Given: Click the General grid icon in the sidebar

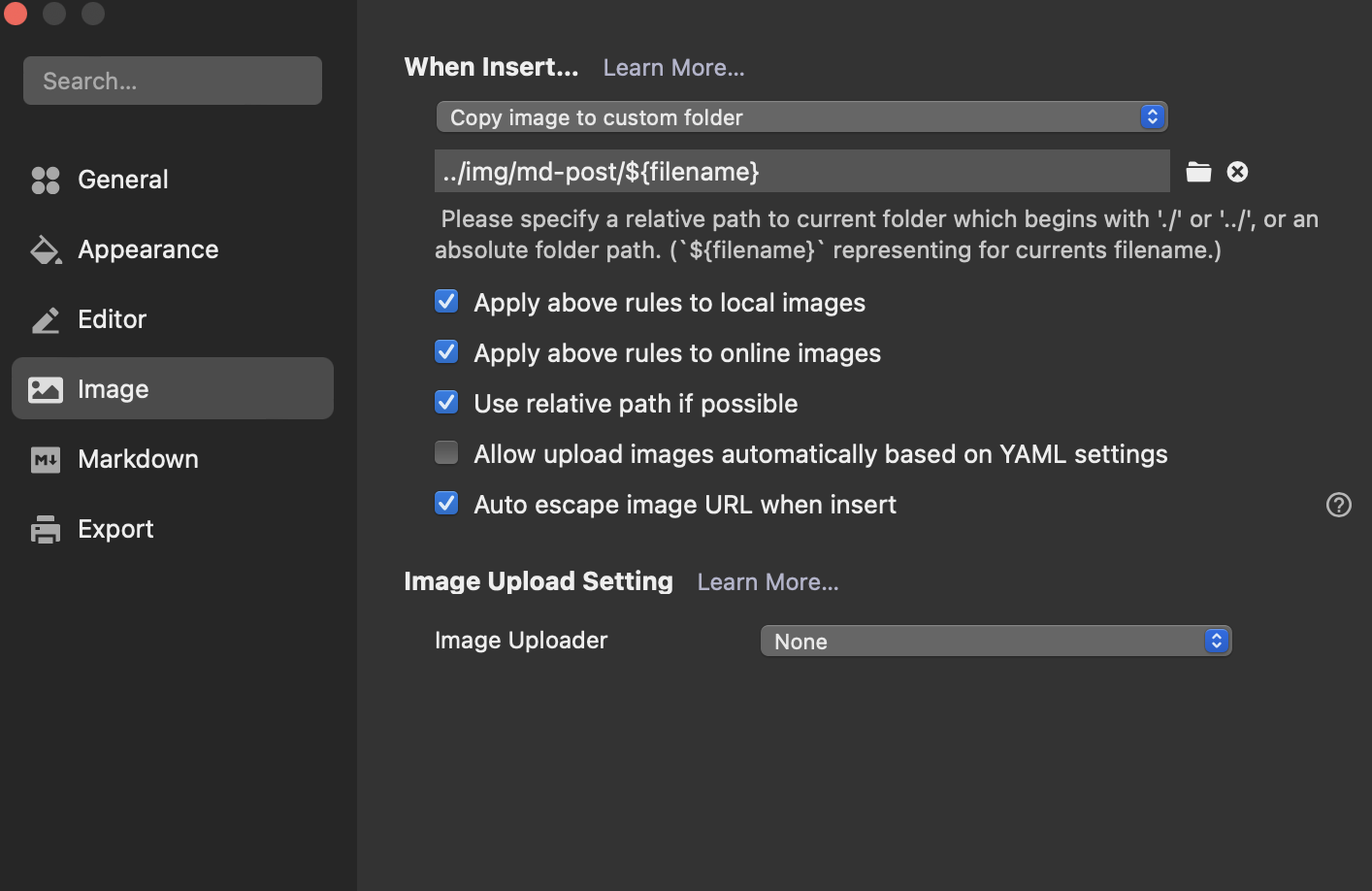Looking at the screenshot, I should tap(46, 180).
